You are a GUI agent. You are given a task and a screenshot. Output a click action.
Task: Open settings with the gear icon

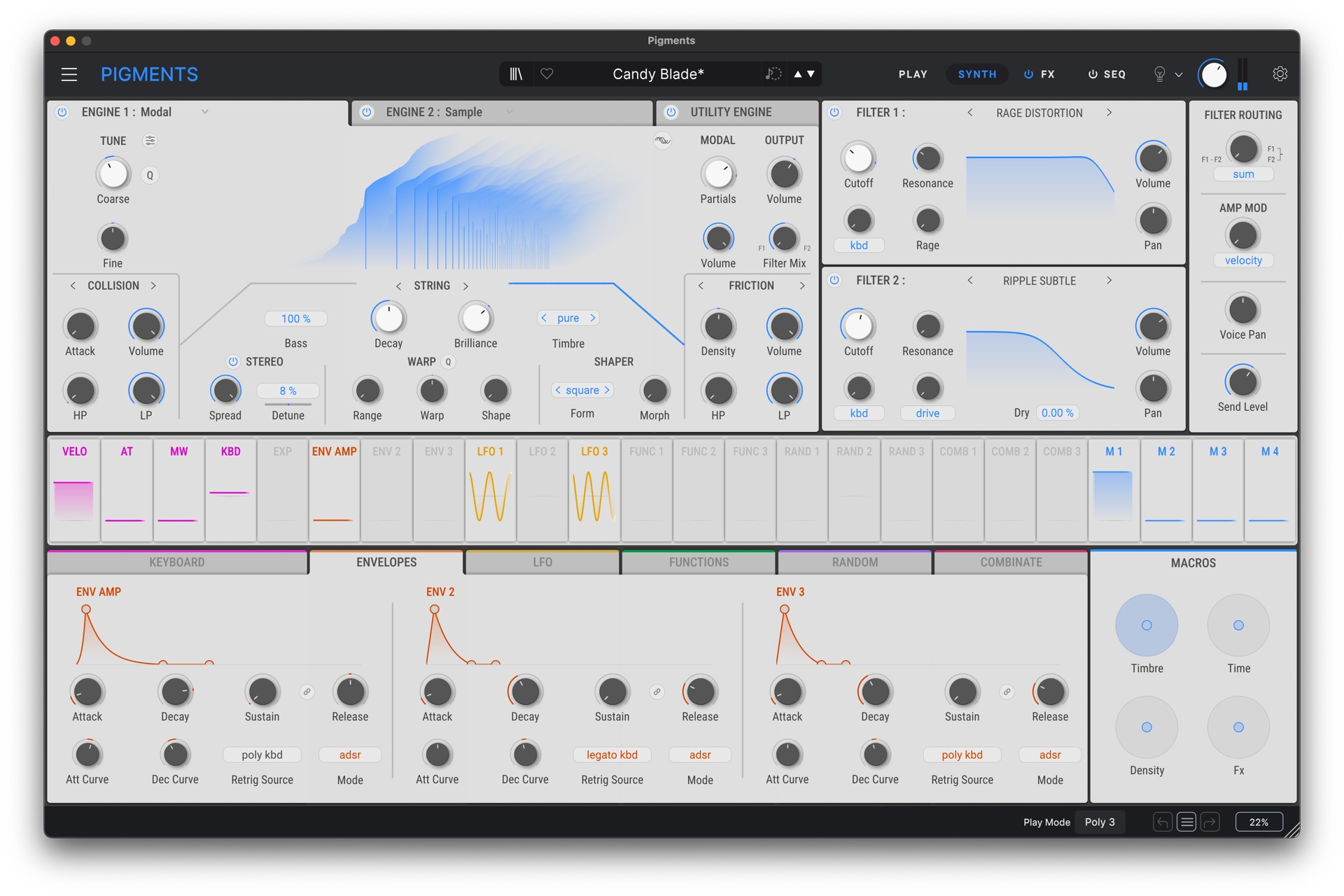click(x=1280, y=74)
